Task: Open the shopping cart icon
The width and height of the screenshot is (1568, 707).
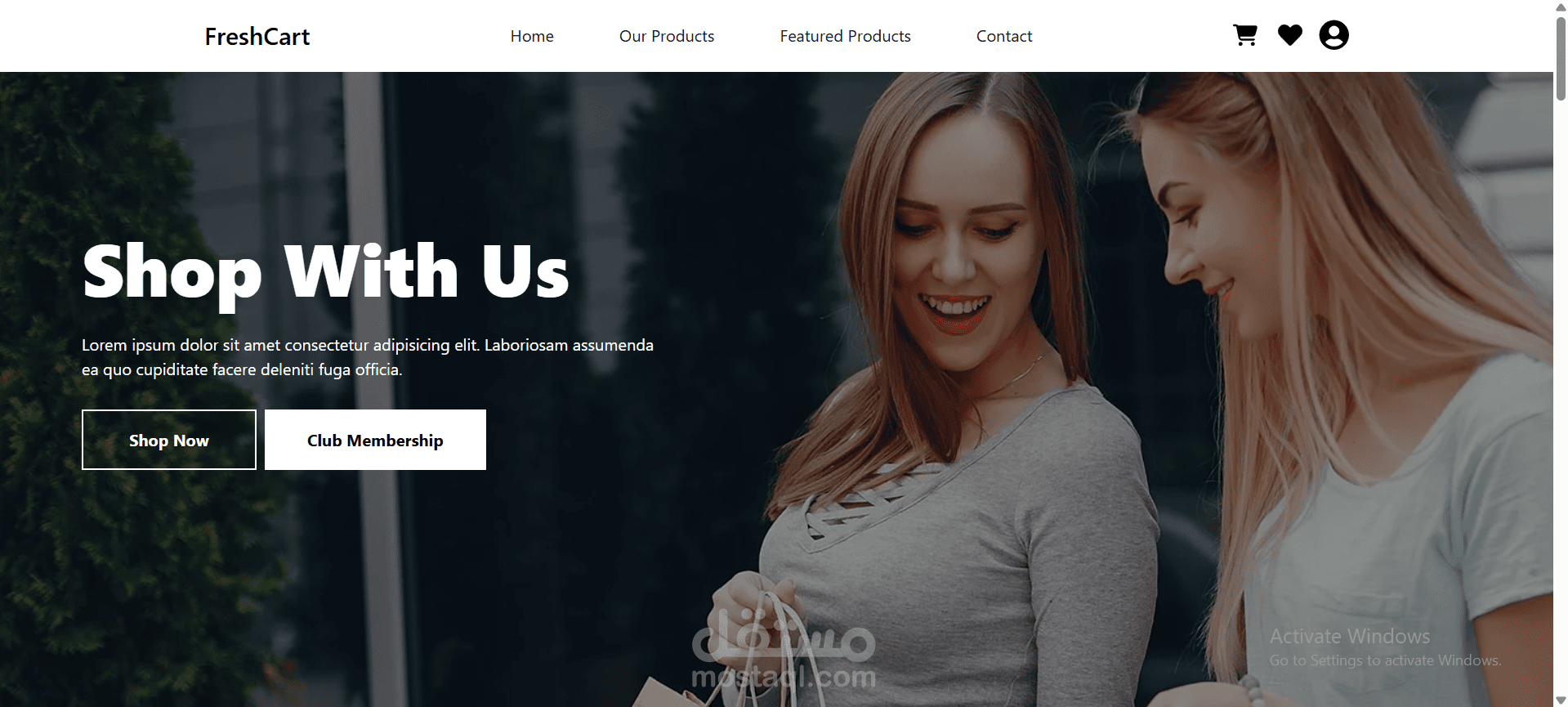Action: pos(1245,35)
